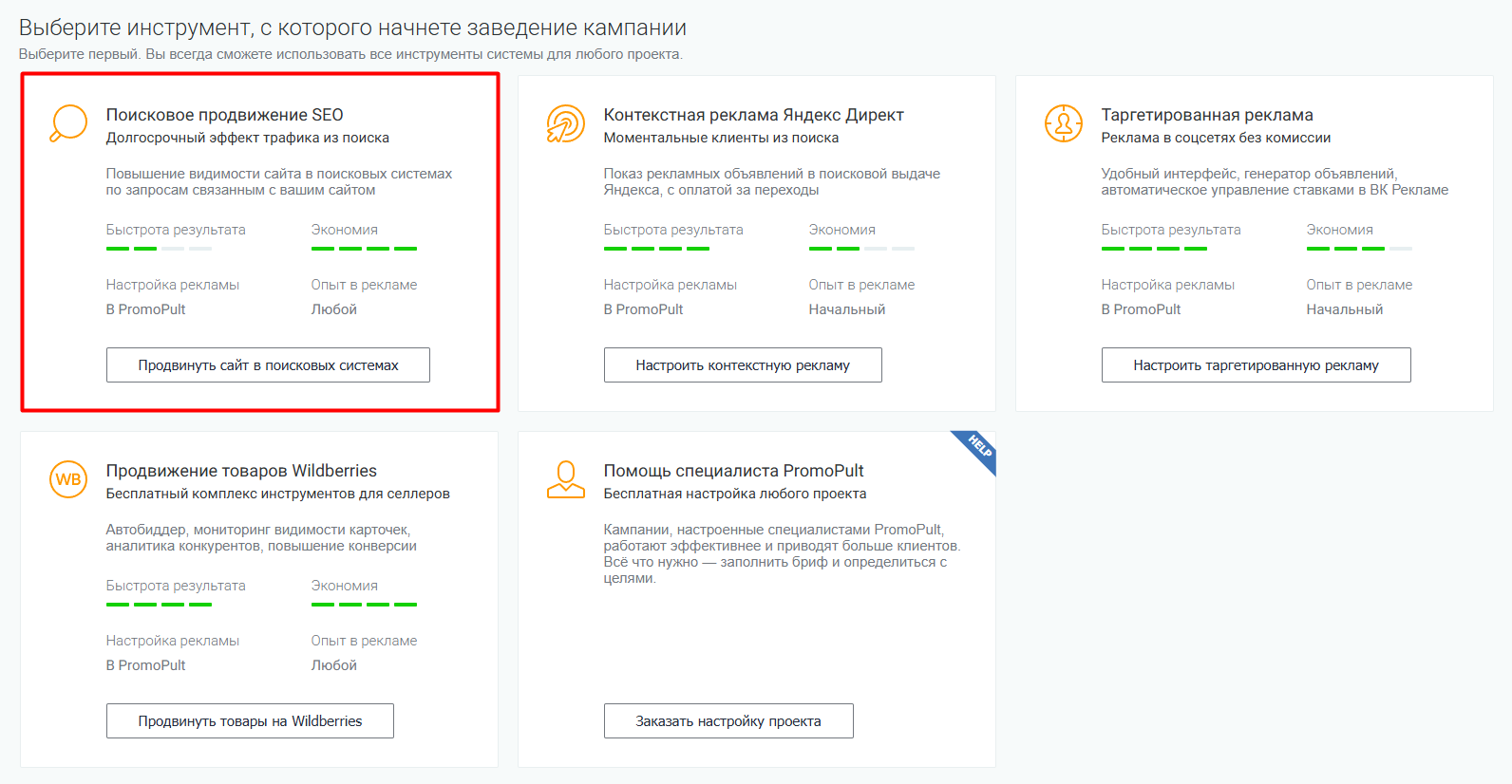This screenshot has height=784, width=1512.
Task: Click the Заказать настройку проекта button
Action: tap(728, 721)
